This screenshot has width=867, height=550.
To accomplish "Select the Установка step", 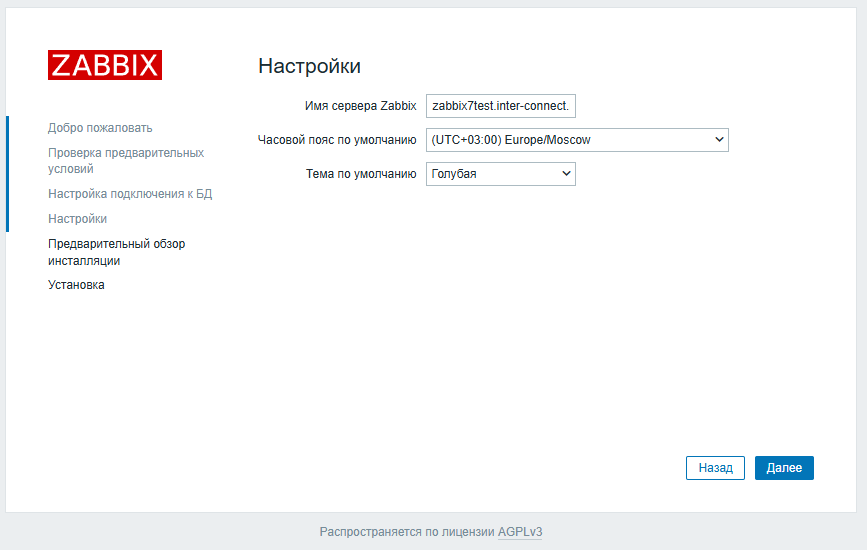I will click(x=76, y=285).
